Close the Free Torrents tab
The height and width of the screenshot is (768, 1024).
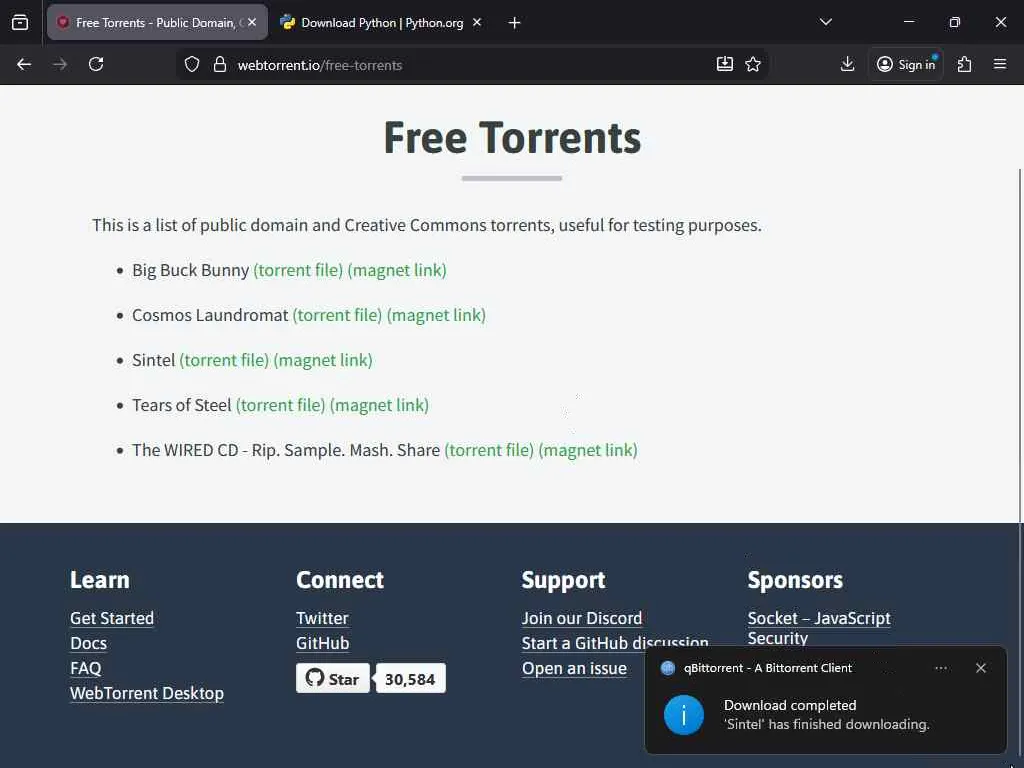252,22
